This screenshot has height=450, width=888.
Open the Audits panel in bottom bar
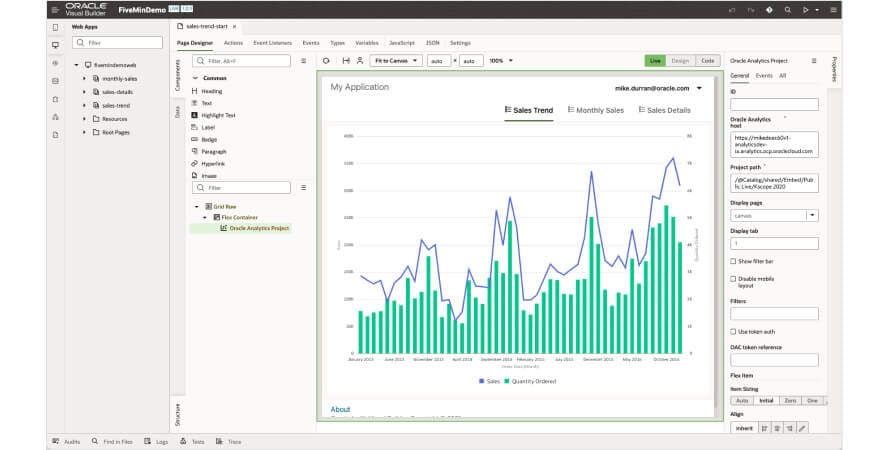click(67, 441)
